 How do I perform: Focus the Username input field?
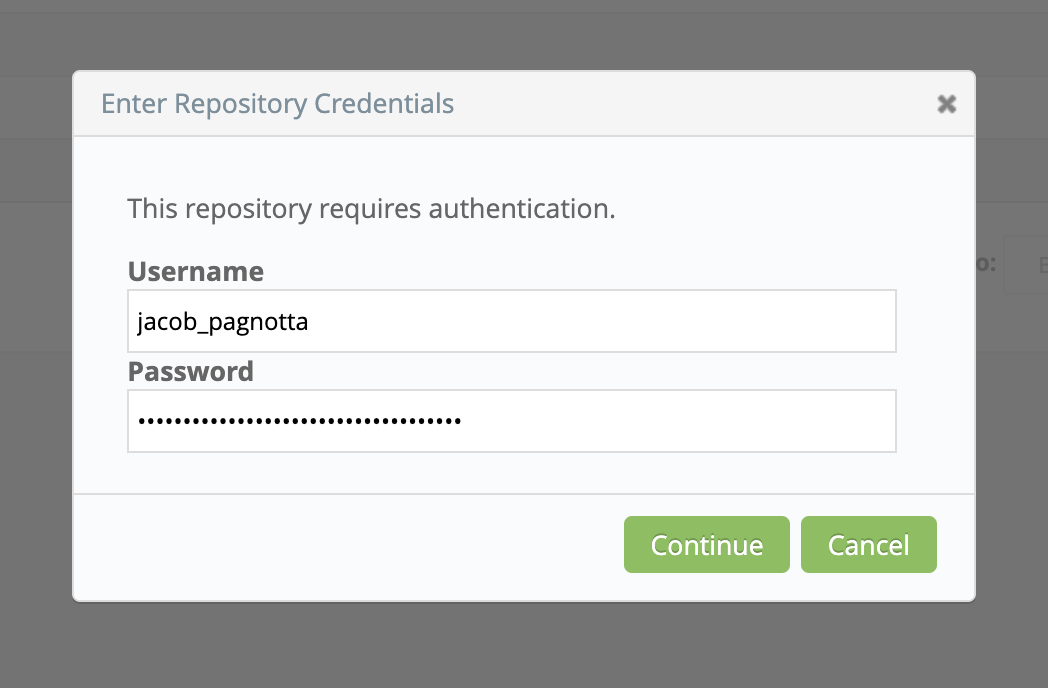coord(511,321)
